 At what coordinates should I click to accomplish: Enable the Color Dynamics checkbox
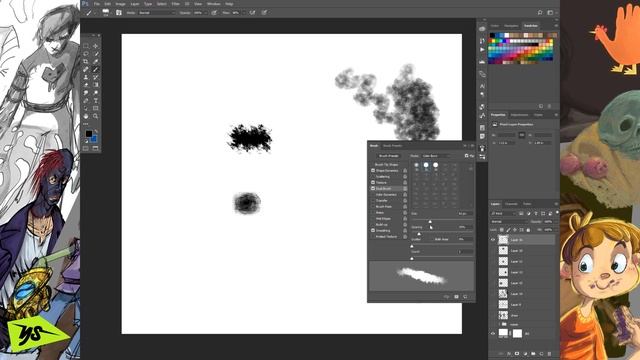click(x=373, y=194)
